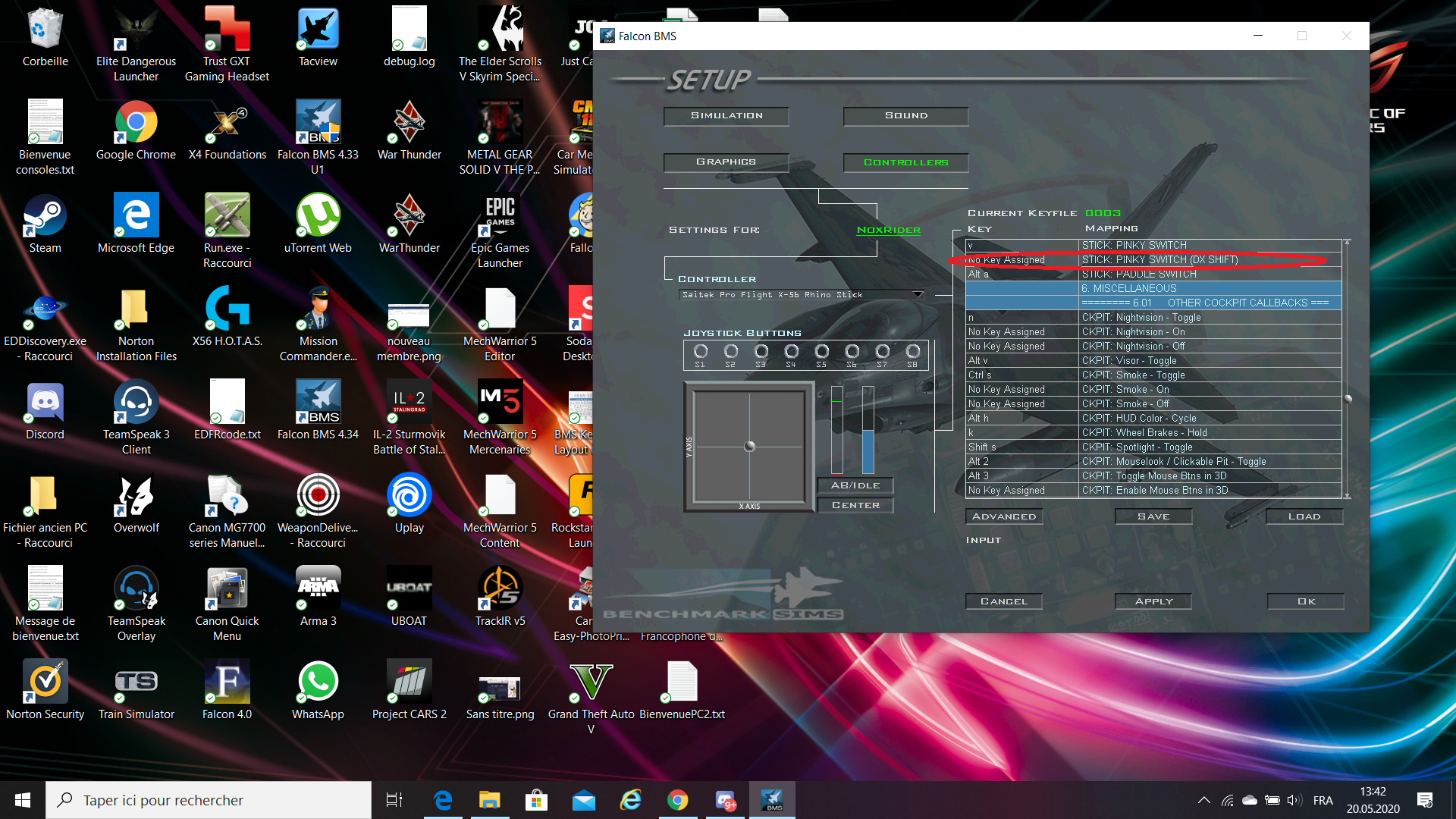Select the Falcon BMS 4.34 desktop icon
Image resolution: width=1456 pixels, height=819 pixels.
coord(318,411)
